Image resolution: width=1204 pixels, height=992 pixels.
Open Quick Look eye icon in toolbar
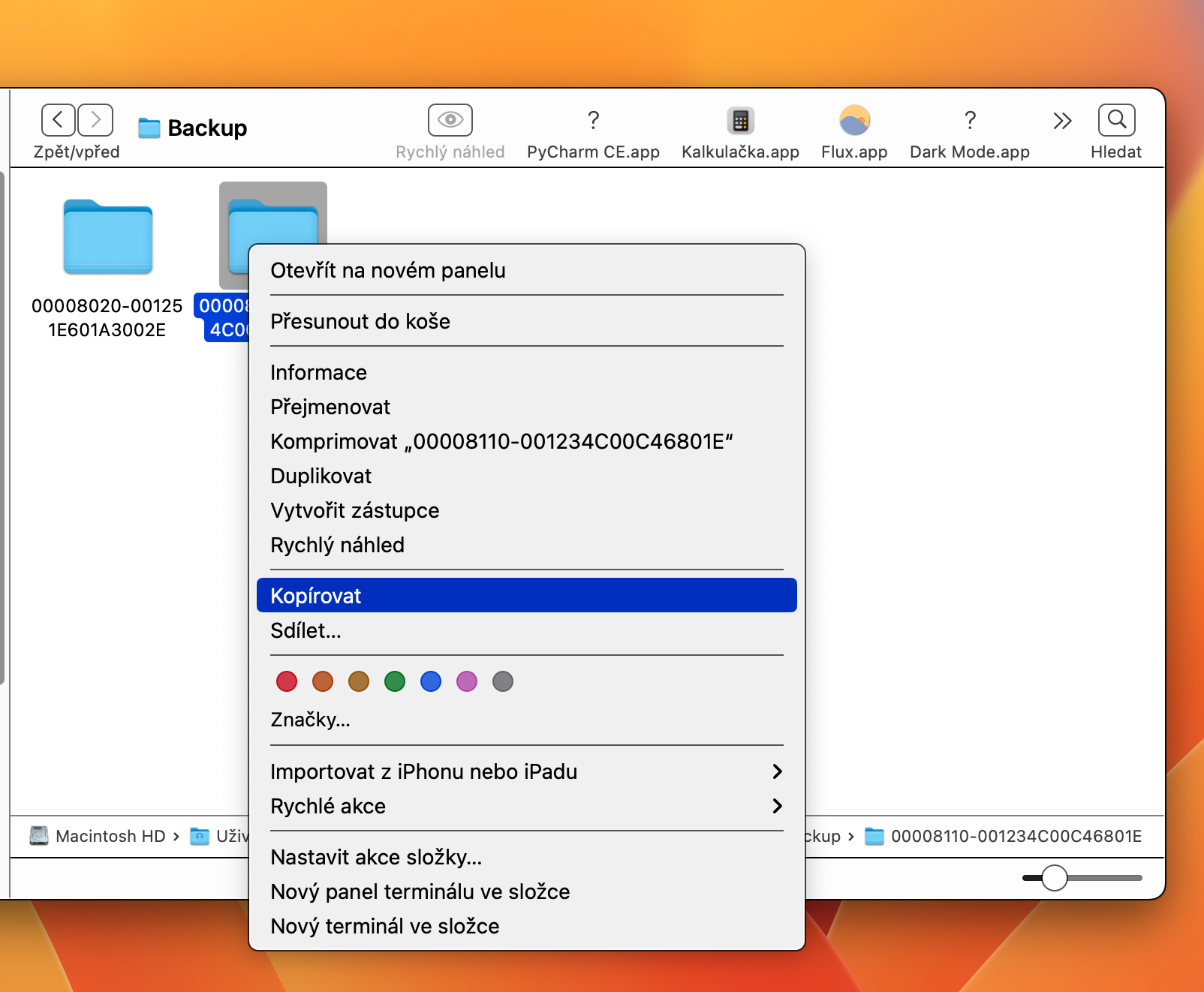click(x=450, y=120)
